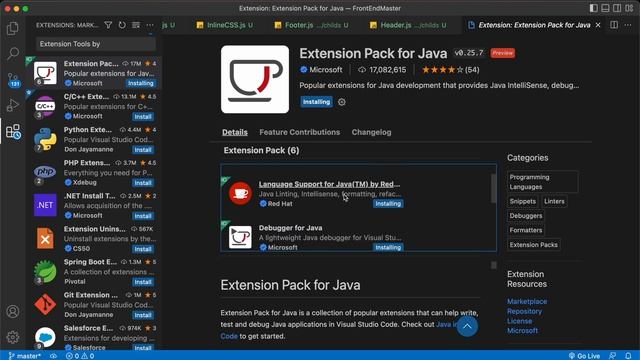Screen dimensions: 640x360
Task: Open the InlineCSS.js editor tab
Action: pyautogui.click(x=224, y=25)
